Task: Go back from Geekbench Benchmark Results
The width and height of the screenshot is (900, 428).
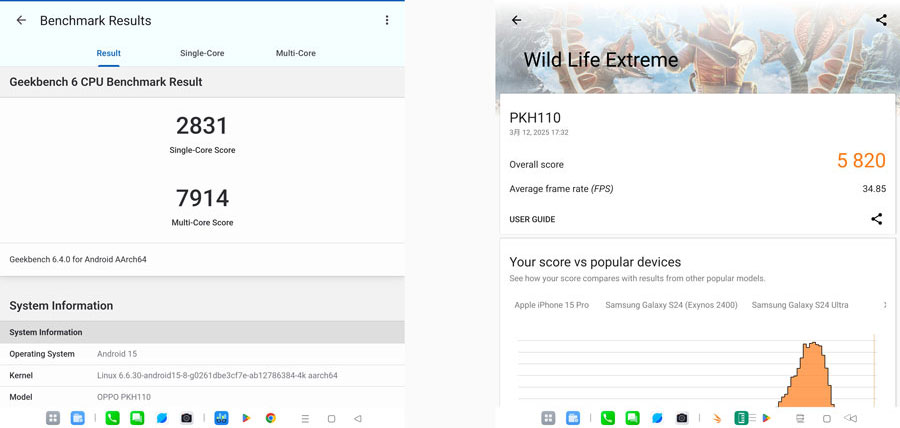Action: [x=21, y=21]
